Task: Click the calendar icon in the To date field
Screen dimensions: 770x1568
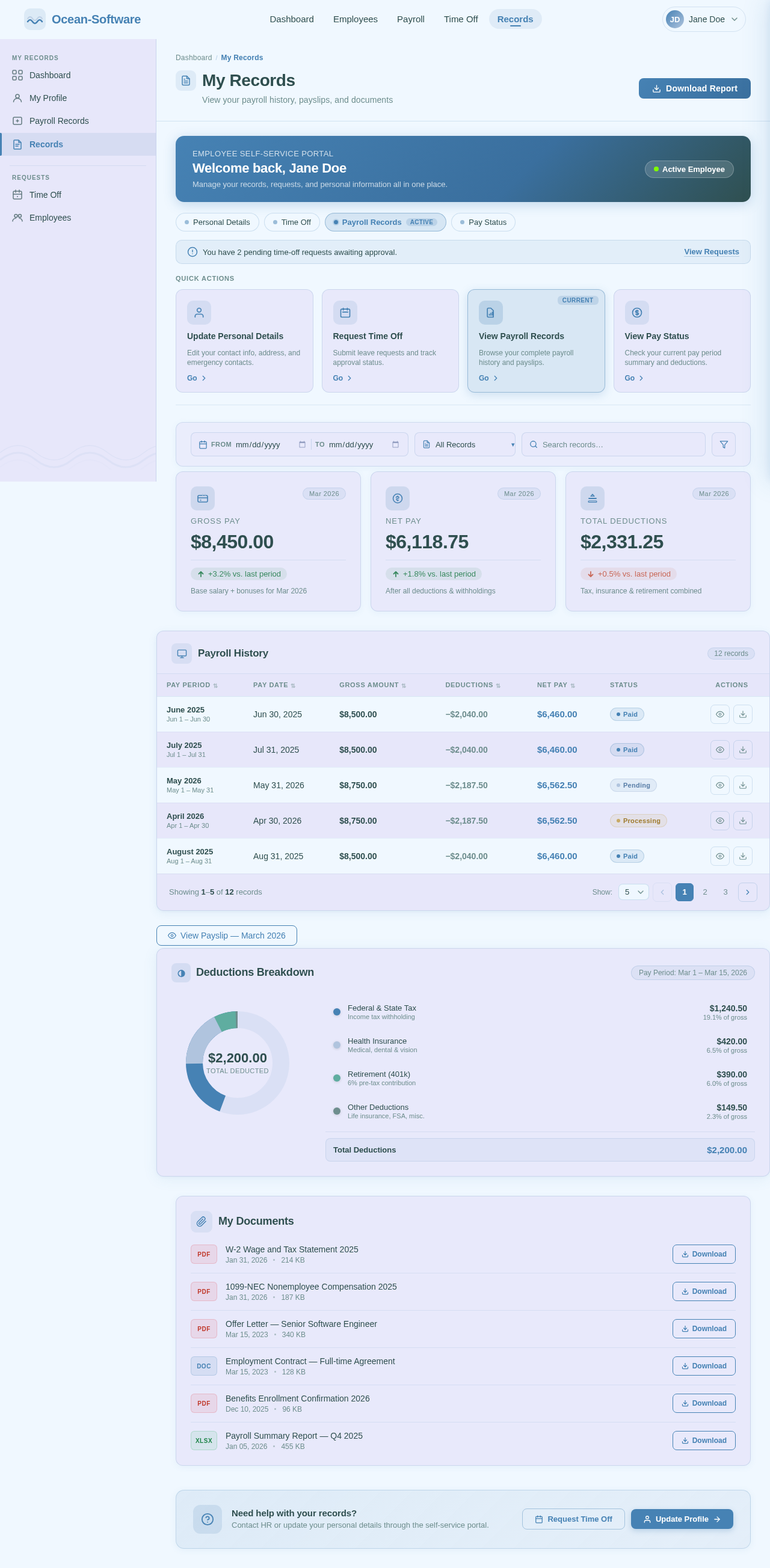Action: (395, 444)
